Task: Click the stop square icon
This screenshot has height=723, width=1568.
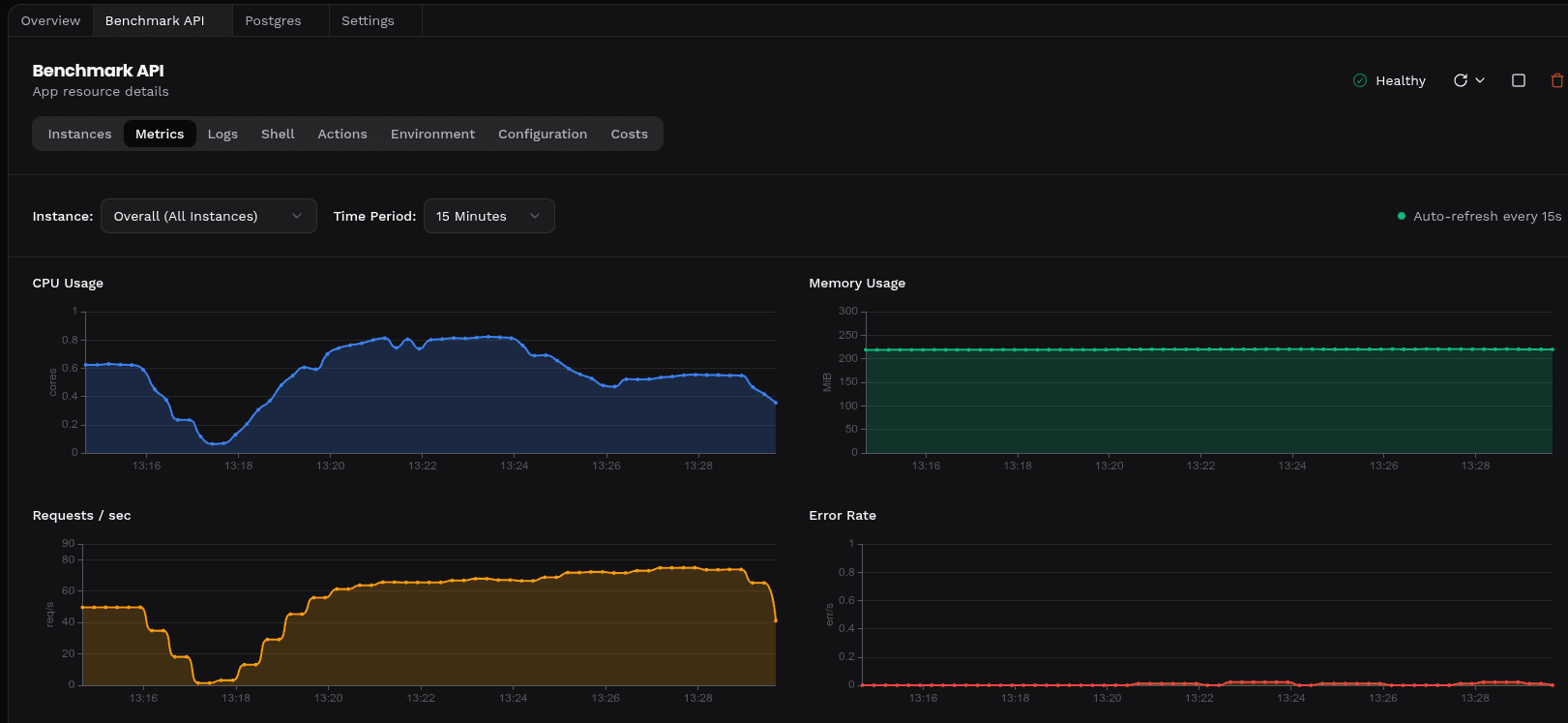Action: click(x=1519, y=80)
